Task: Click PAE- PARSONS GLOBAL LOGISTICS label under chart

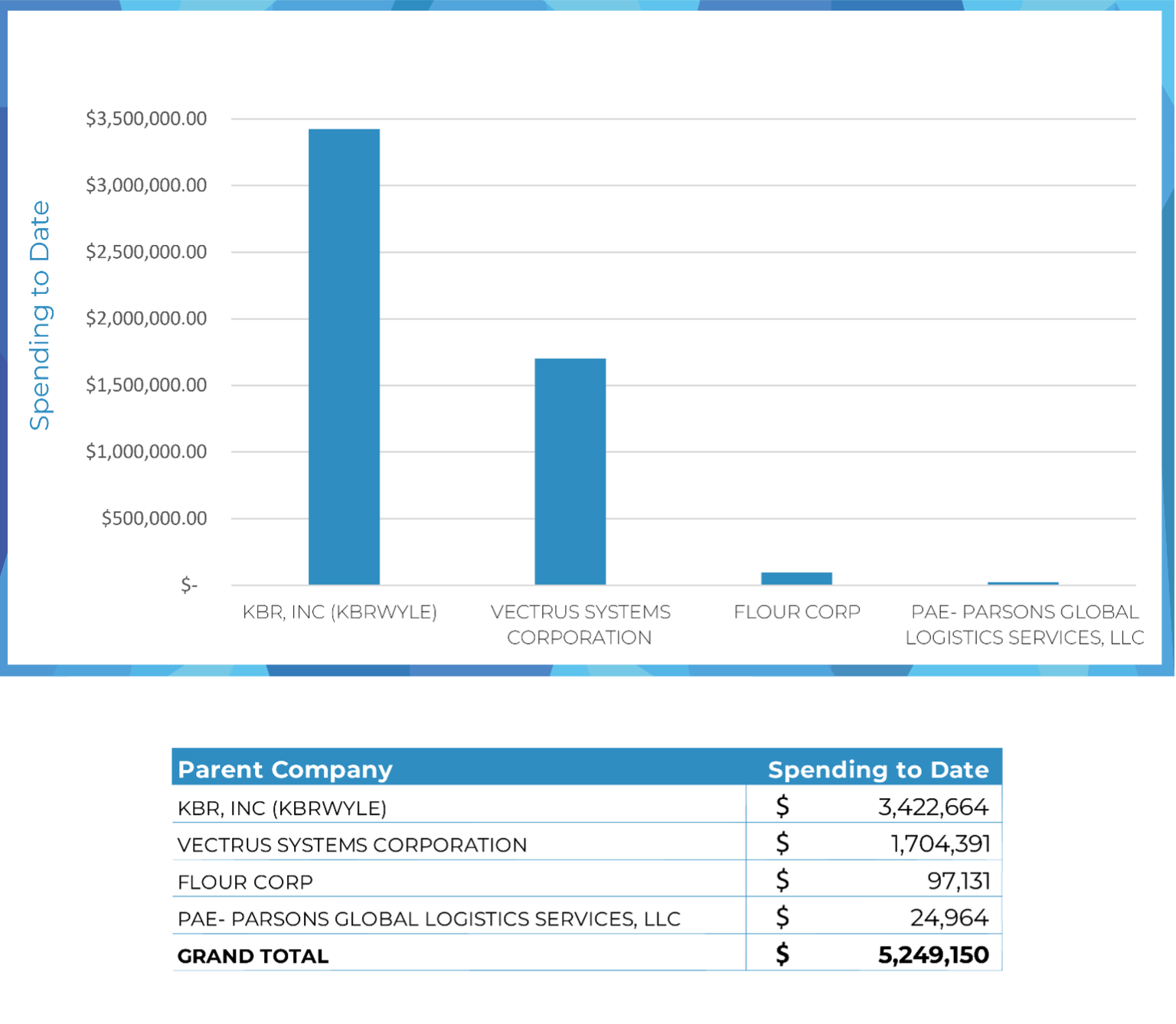Action: coord(1024,625)
